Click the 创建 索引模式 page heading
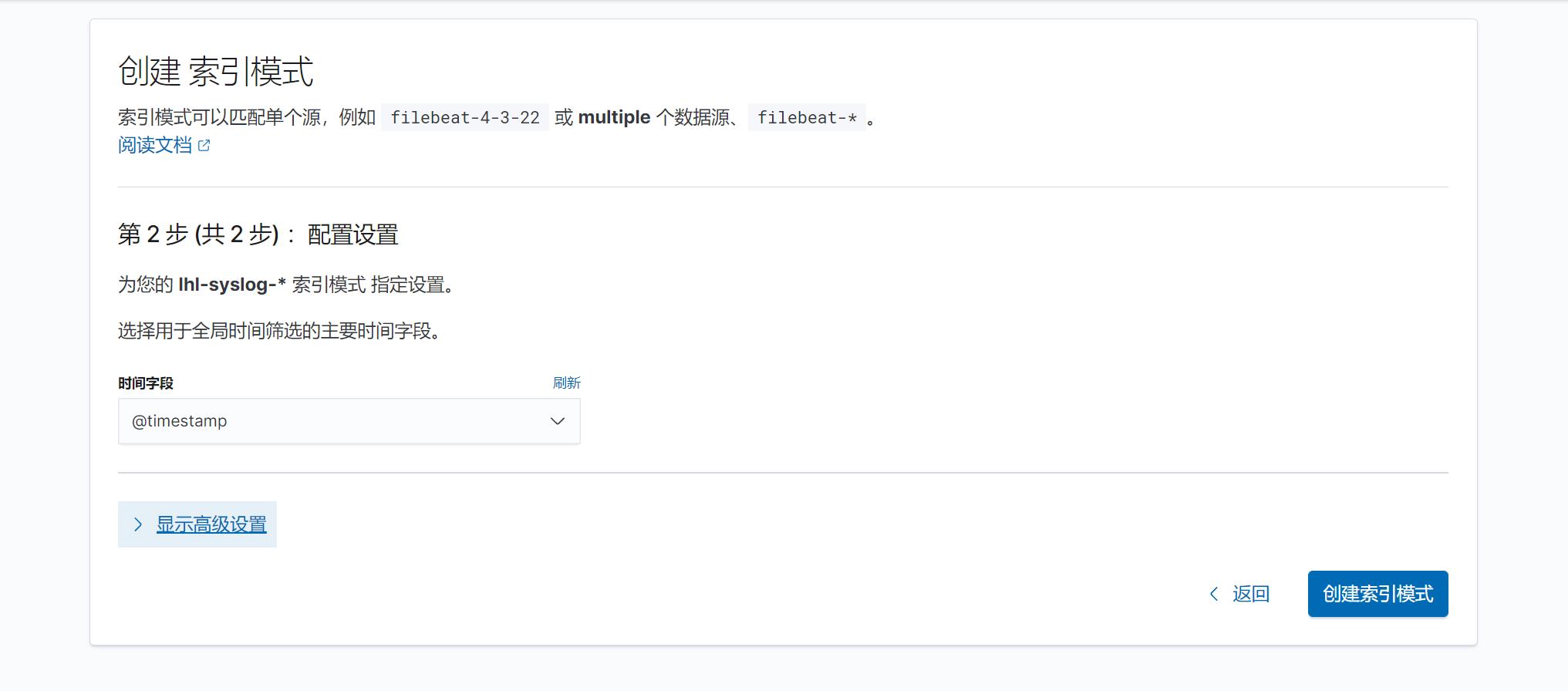 coord(216,72)
